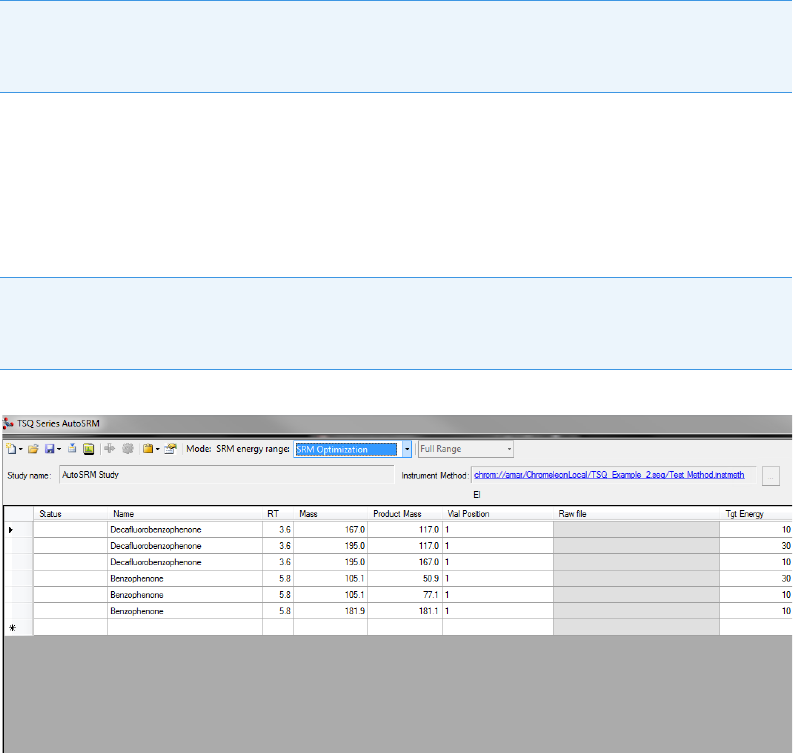Click empty Name cell in new row
793x753 pixels.
(185, 628)
